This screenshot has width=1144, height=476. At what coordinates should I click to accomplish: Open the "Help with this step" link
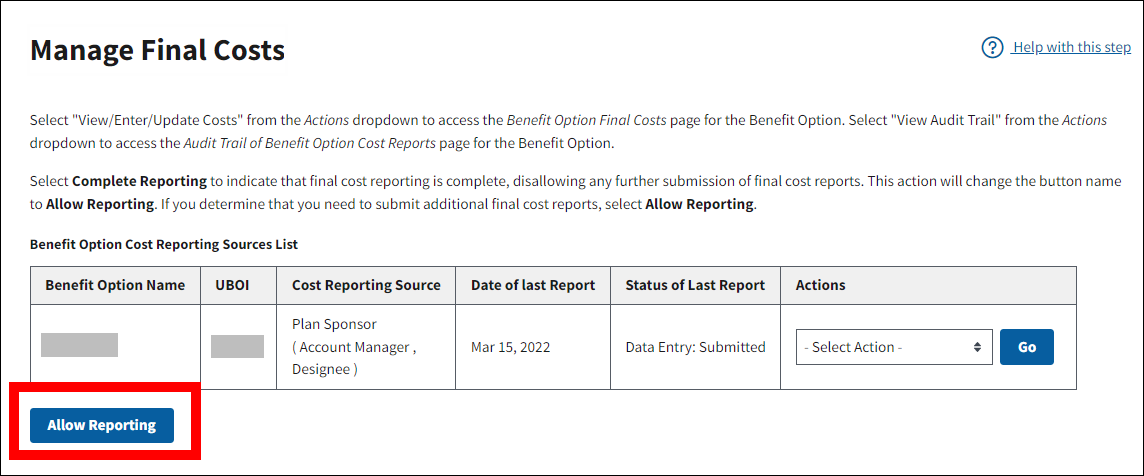(1071, 48)
